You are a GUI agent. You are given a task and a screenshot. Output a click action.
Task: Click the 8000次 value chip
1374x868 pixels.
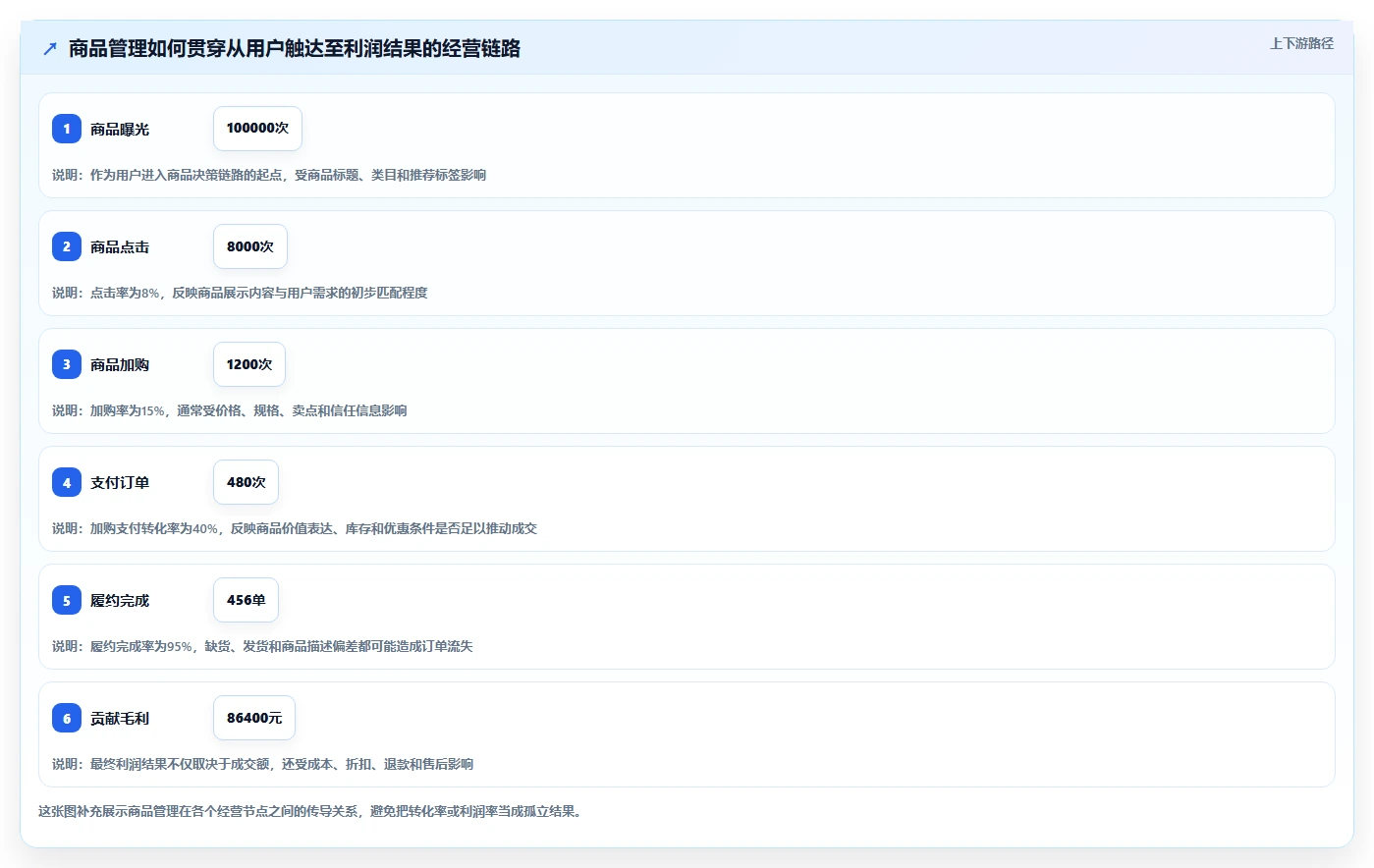[x=250, y=246]
